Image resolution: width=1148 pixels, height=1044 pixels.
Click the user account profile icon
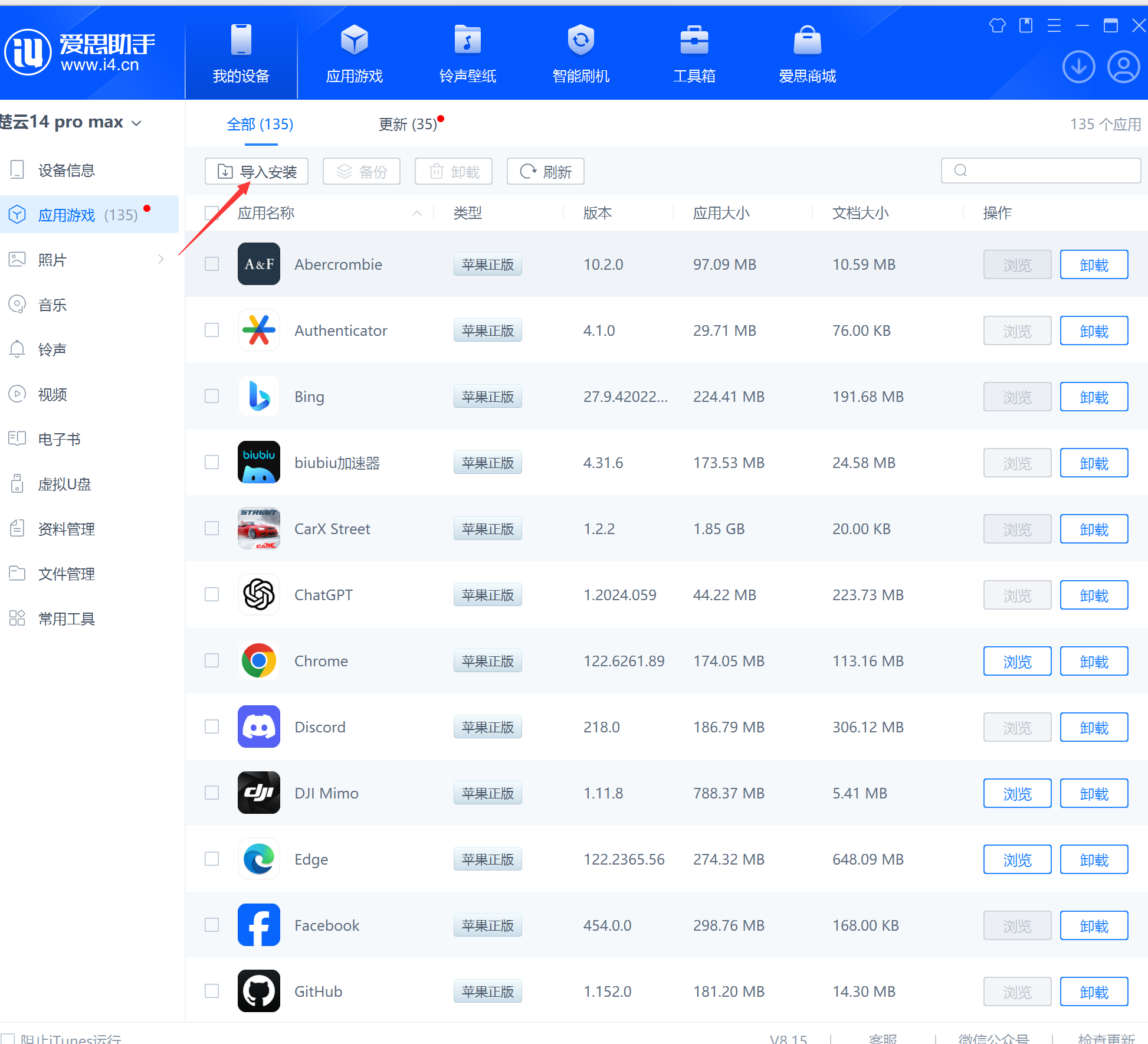click(1123, 67)
